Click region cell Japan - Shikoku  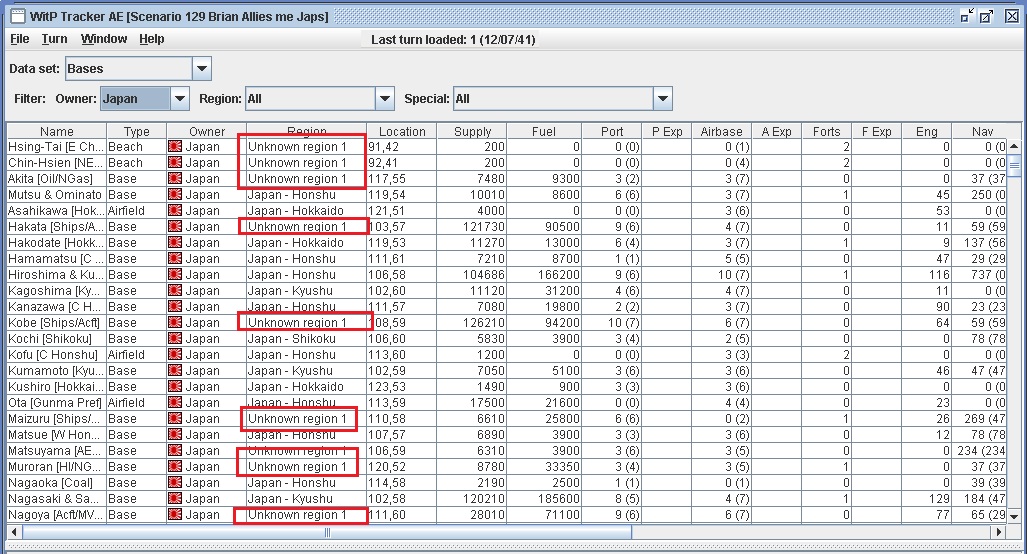306,339
